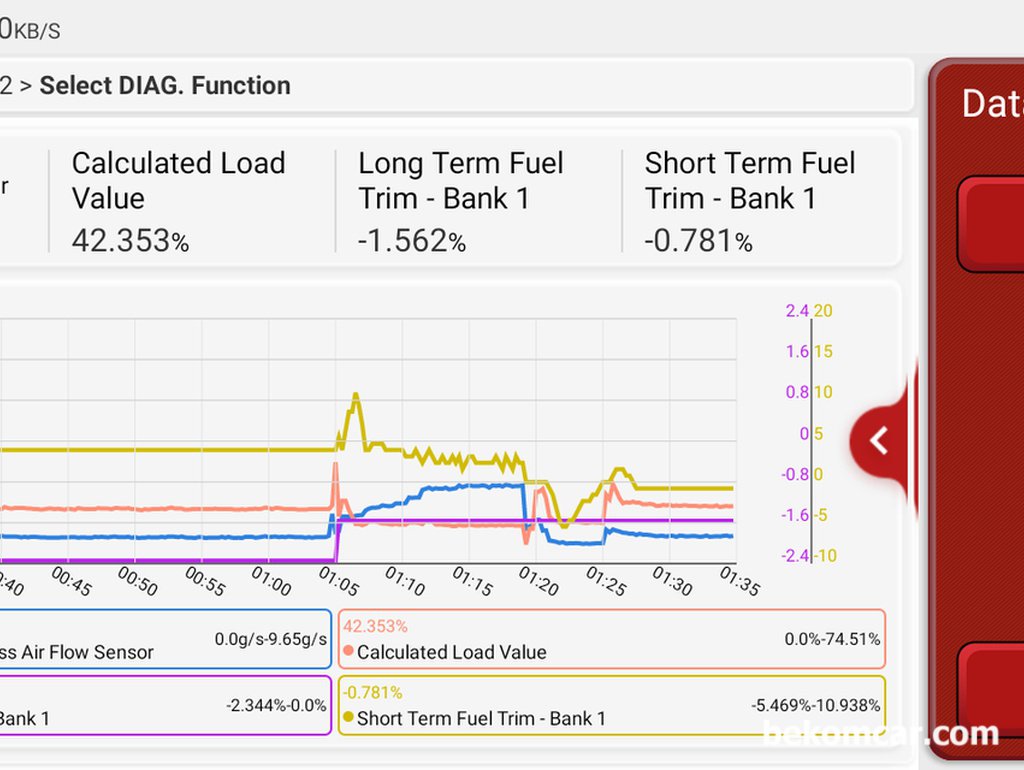This screenshot has height=770, width=1024.
Task: Toggle the purple Bank 1 legend entry
Action: click(165, 705)
